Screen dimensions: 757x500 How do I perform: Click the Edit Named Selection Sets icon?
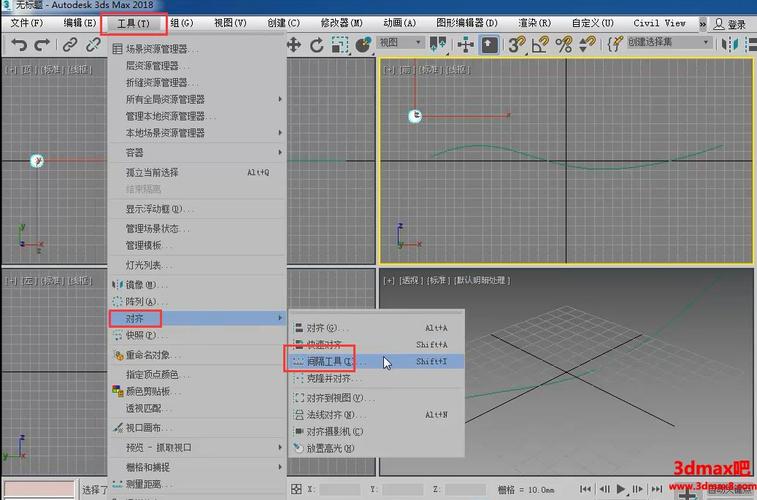pyautogui.click(x=615, y=45)
